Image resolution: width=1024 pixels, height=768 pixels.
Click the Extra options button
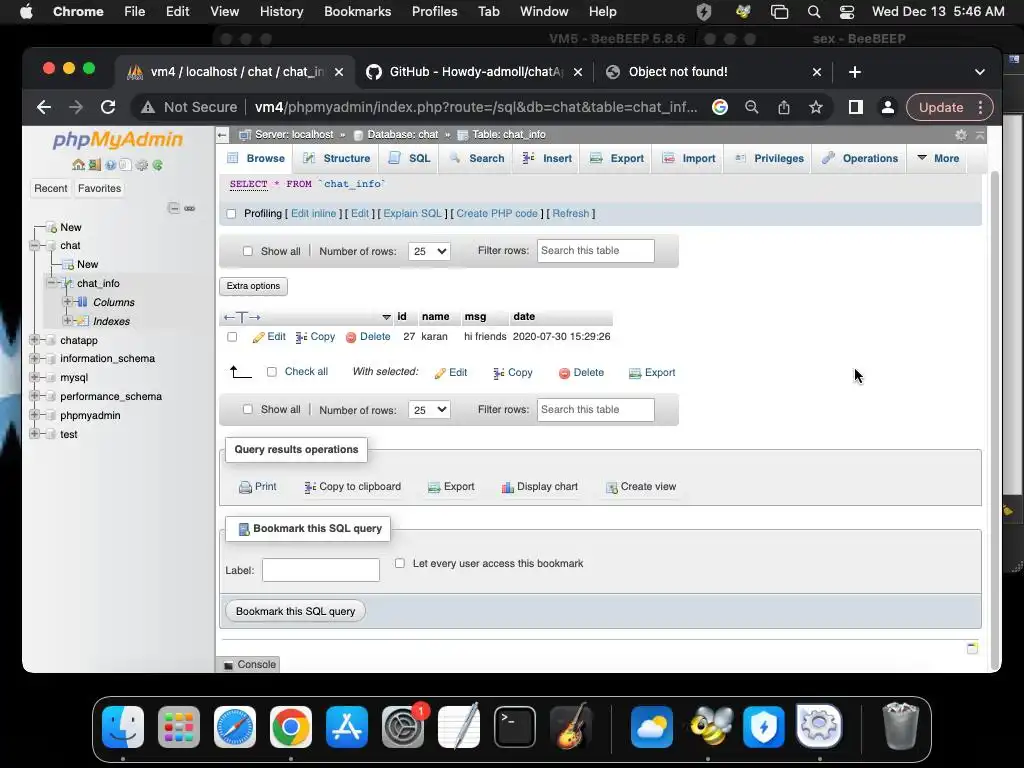(253, 286)
